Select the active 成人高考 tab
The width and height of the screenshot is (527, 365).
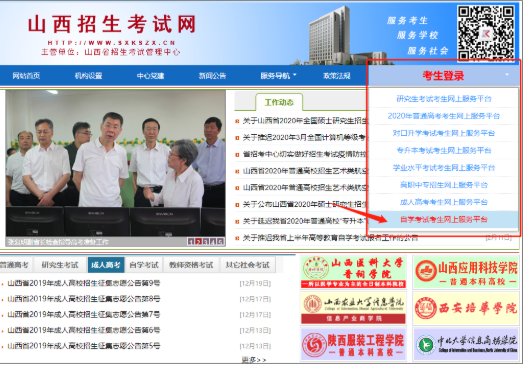click(x=106, y=265)
